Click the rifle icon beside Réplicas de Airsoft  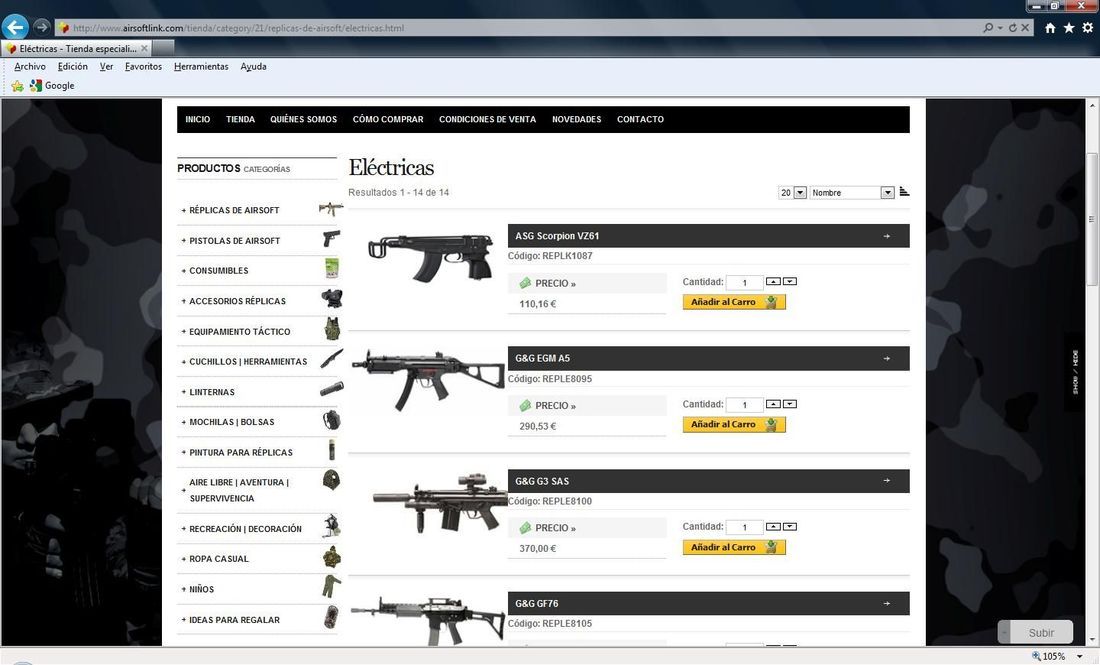tap(331, 209)
